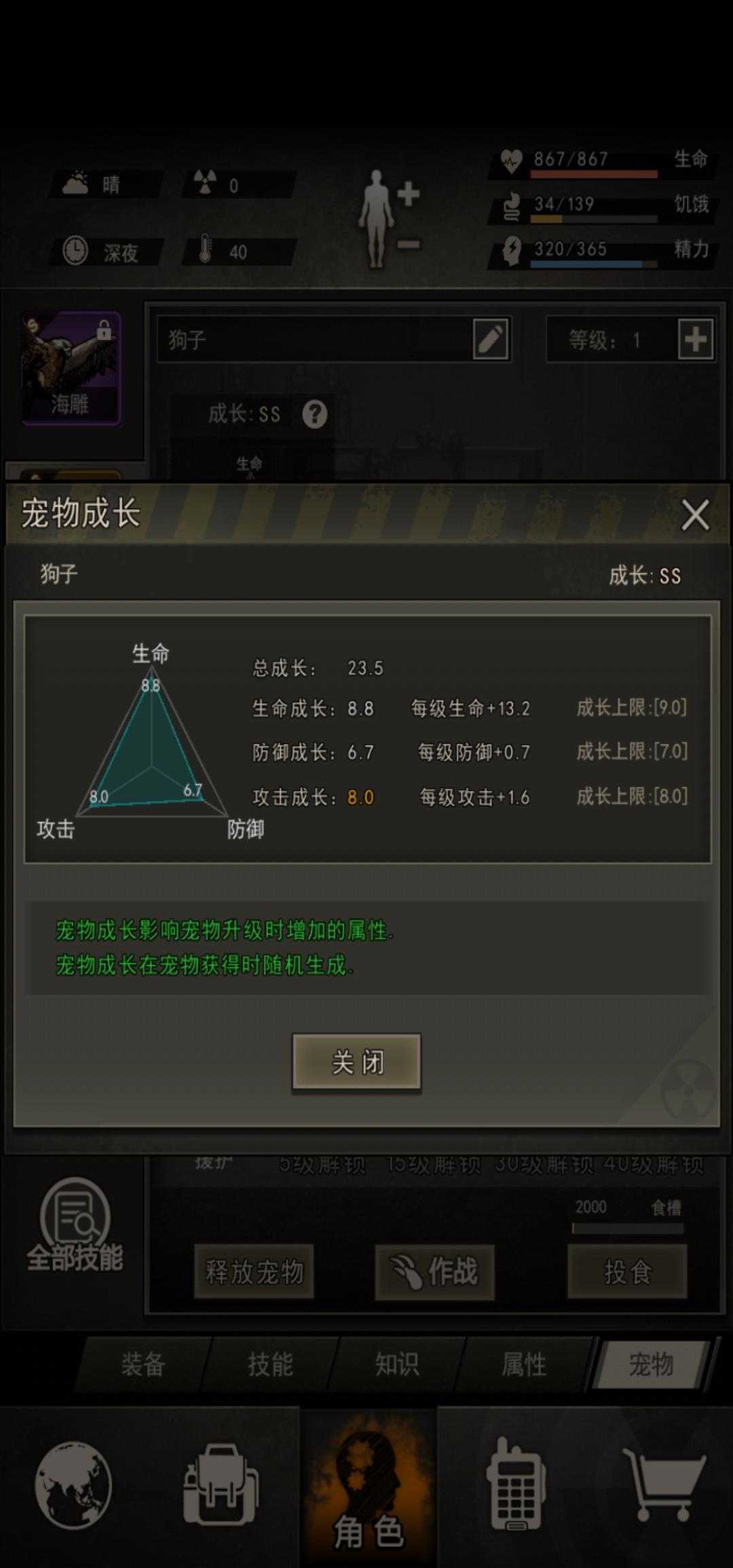
Task: Click the 作战 battle button
Action: (434, 1272)
